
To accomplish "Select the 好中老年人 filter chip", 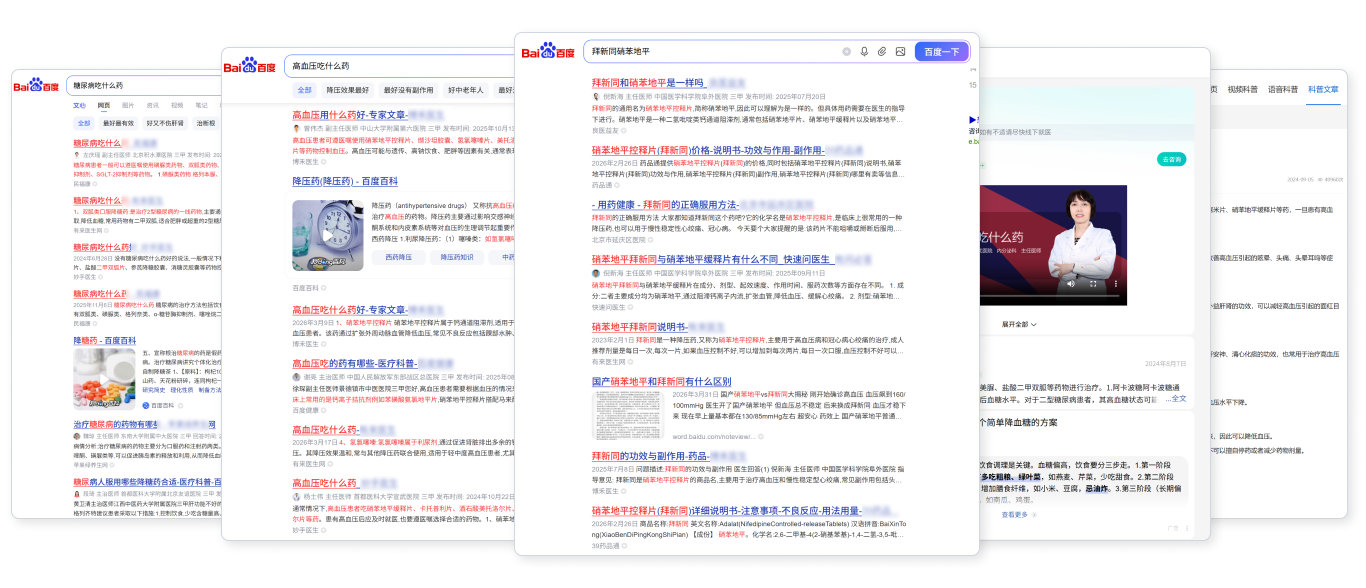I will [x=465, y=90].
